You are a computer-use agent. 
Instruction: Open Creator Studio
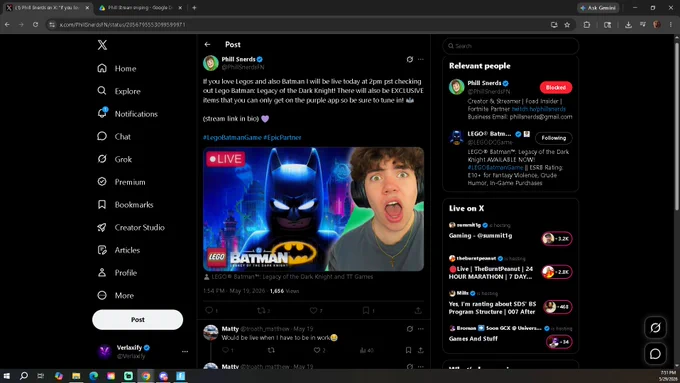[131, 227]
